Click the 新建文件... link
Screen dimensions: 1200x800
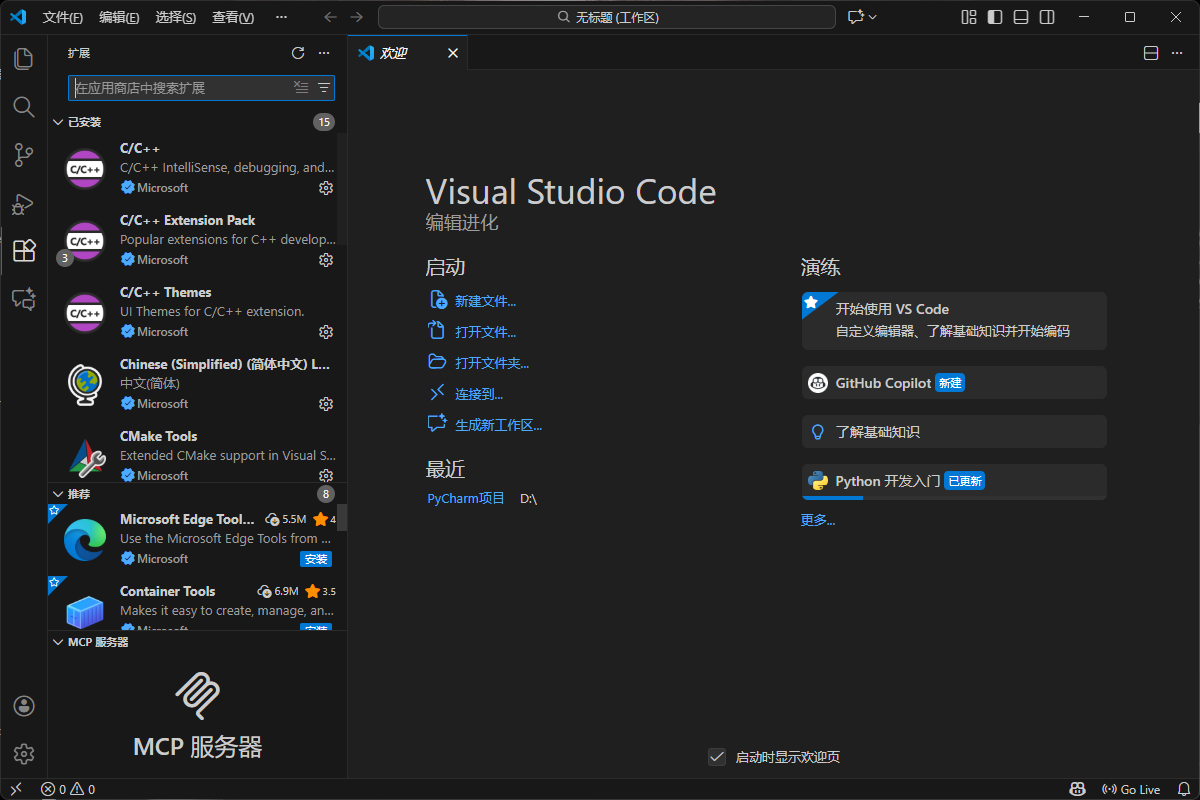[485, 301]
